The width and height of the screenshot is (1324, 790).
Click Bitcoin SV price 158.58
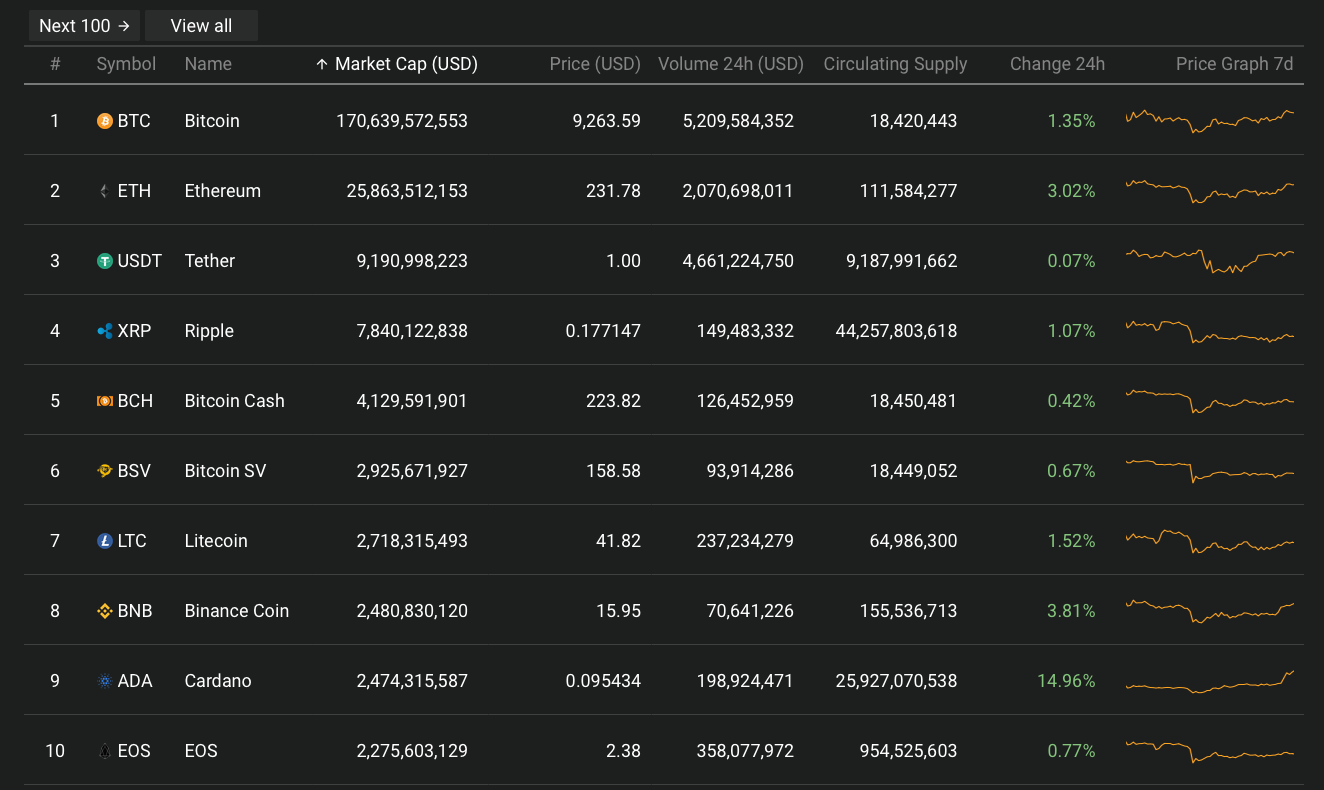[x=613, y=471]
